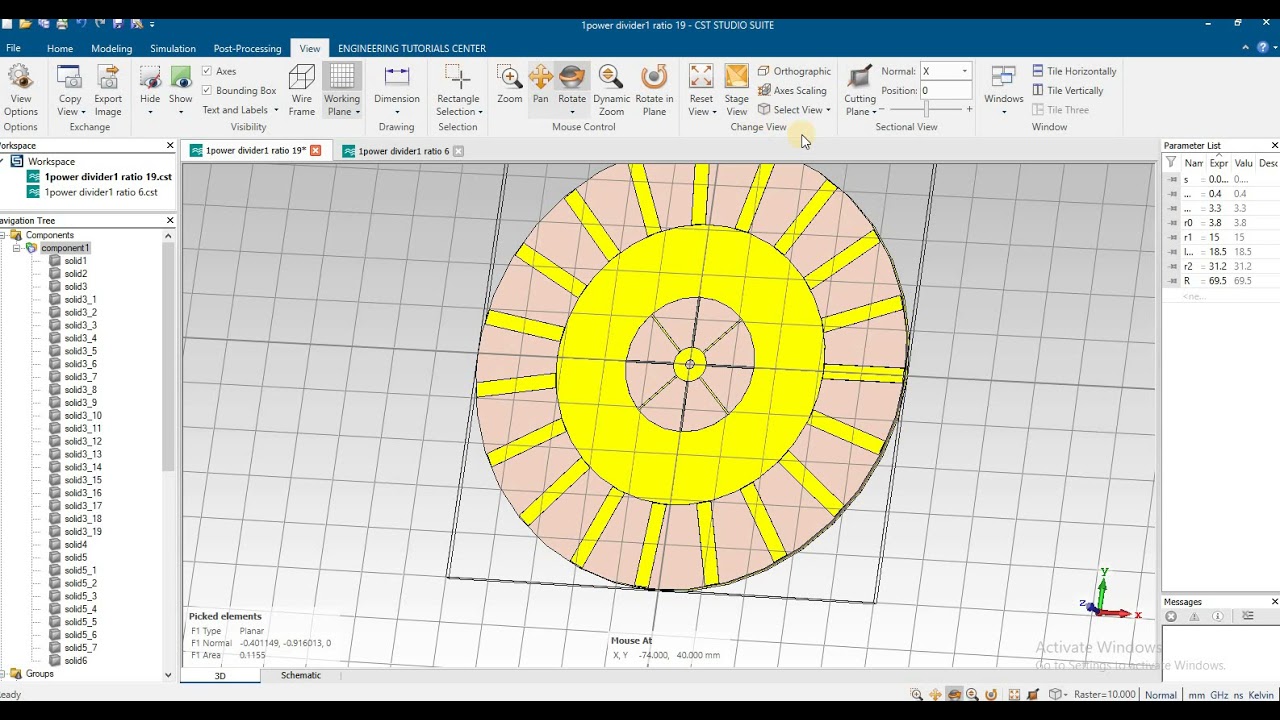Click the Parameter List filter icon
Image resolution: width=1280 pixels, height=720 pixels.
tap(1171, 163)
